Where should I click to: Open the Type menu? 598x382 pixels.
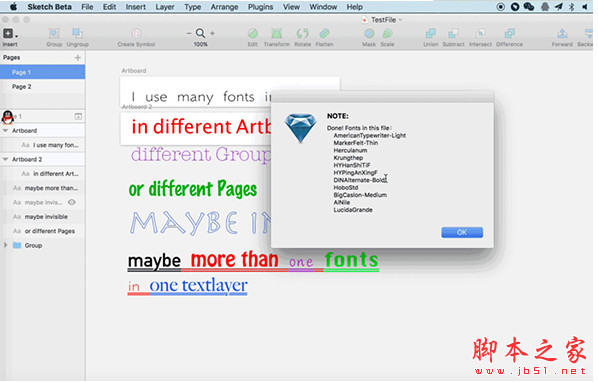(193, 7)
